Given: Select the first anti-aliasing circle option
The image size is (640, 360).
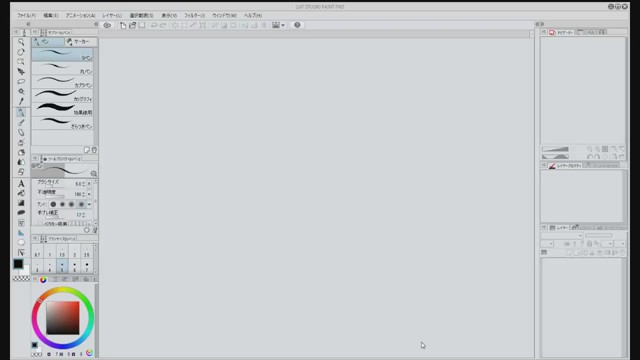Looking at the screenshot, I should 53,204.
